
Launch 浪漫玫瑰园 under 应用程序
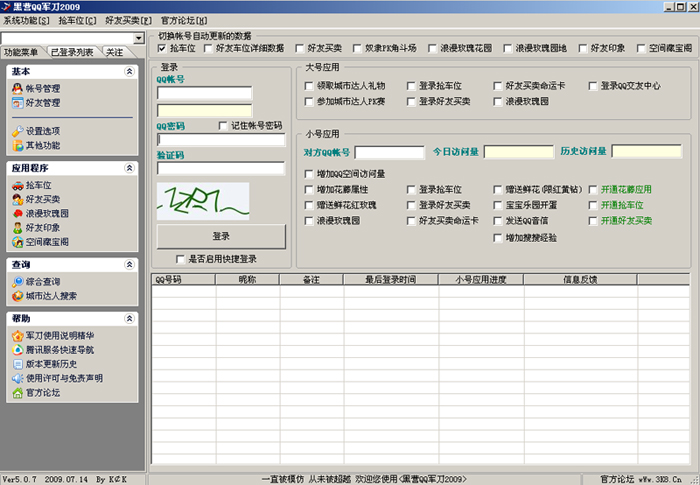tap(46, 213)
